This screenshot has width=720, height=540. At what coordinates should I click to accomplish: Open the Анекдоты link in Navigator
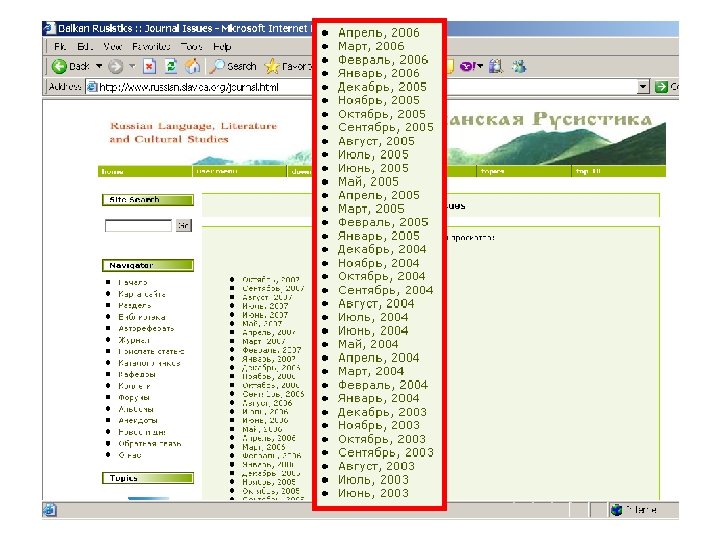pyautogui.click(x=138, y=420)
